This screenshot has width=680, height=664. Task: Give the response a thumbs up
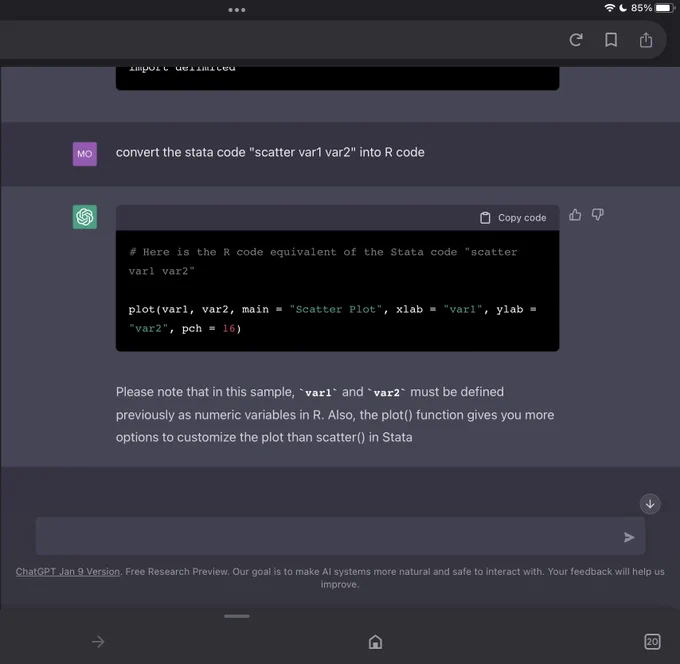point(575,215)
